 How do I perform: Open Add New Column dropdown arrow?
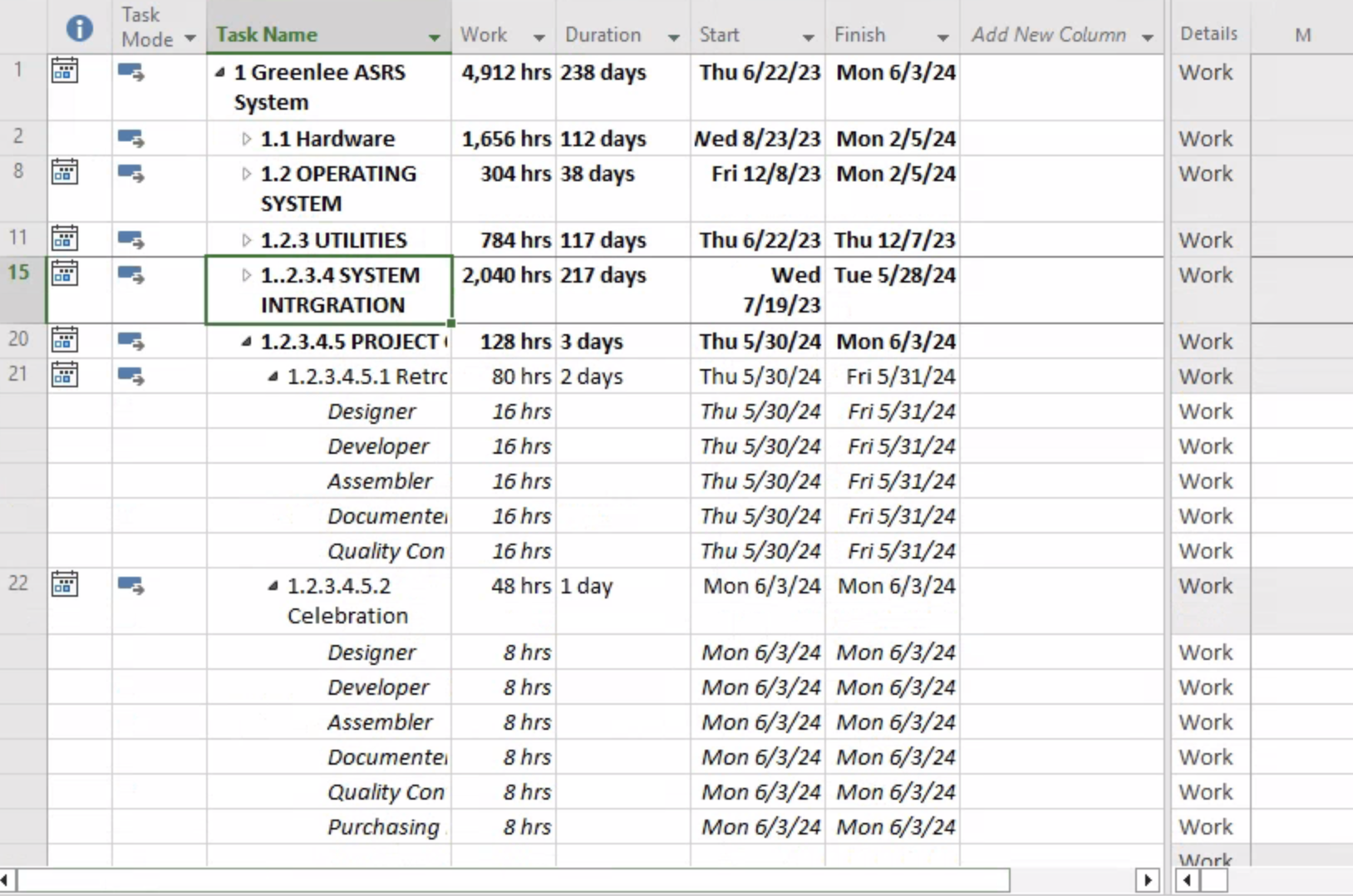pos(1148,38)
